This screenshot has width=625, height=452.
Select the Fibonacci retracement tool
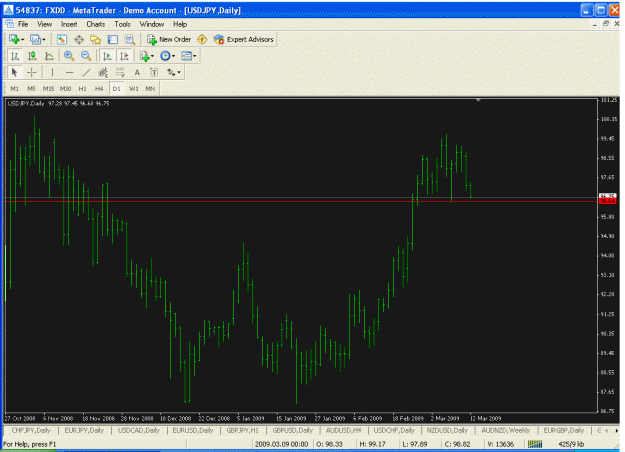120,73
